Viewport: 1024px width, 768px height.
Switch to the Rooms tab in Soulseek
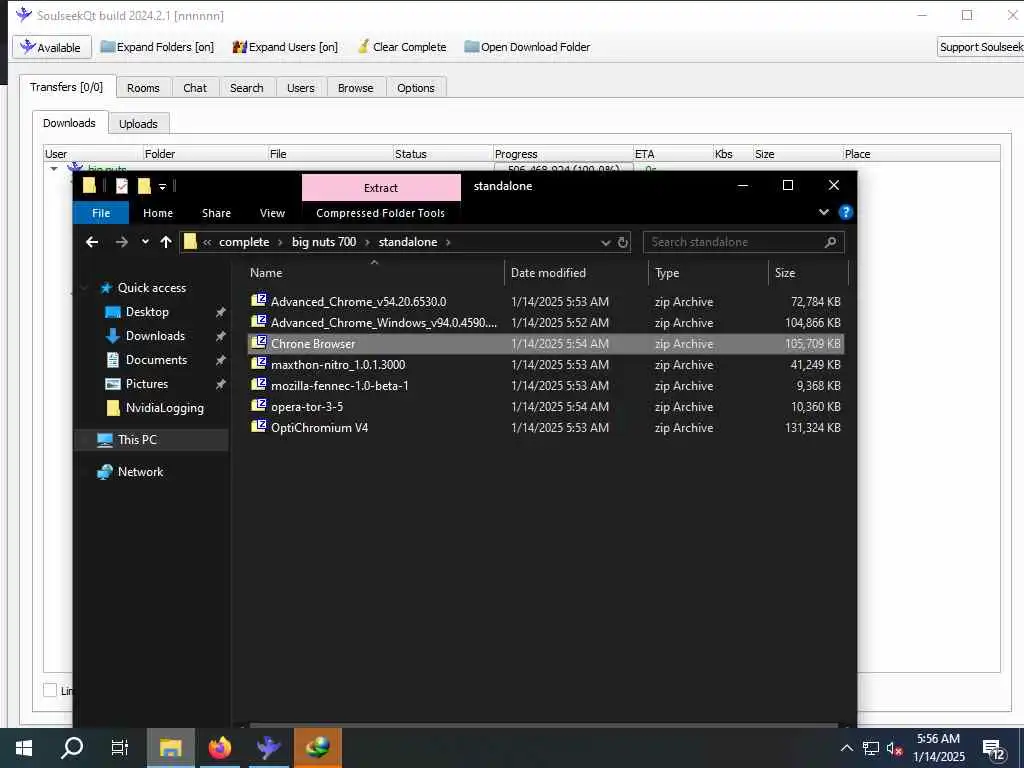(x=143, y=88)
